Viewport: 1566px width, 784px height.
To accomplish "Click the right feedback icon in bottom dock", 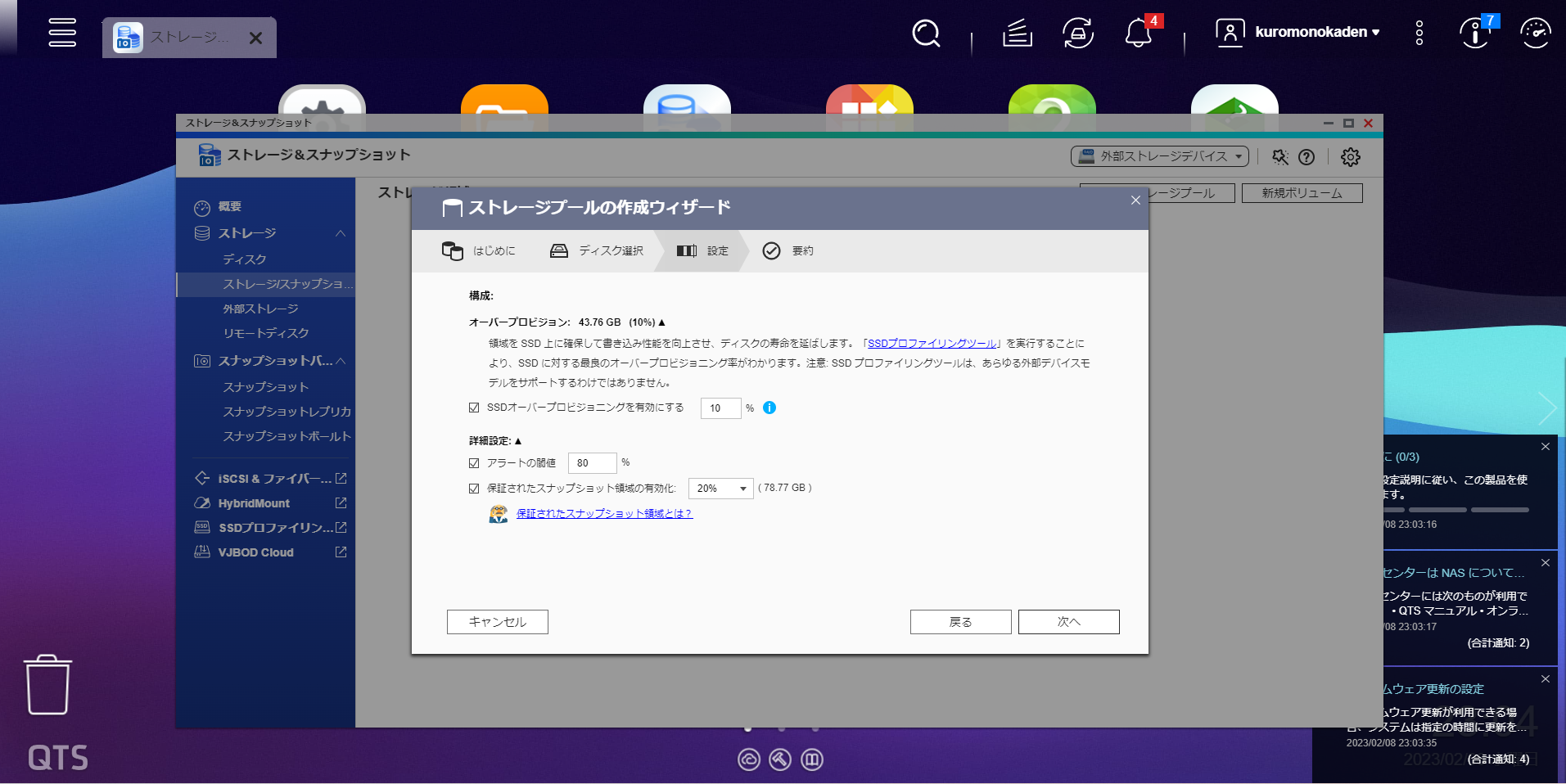I will (812, 759).
